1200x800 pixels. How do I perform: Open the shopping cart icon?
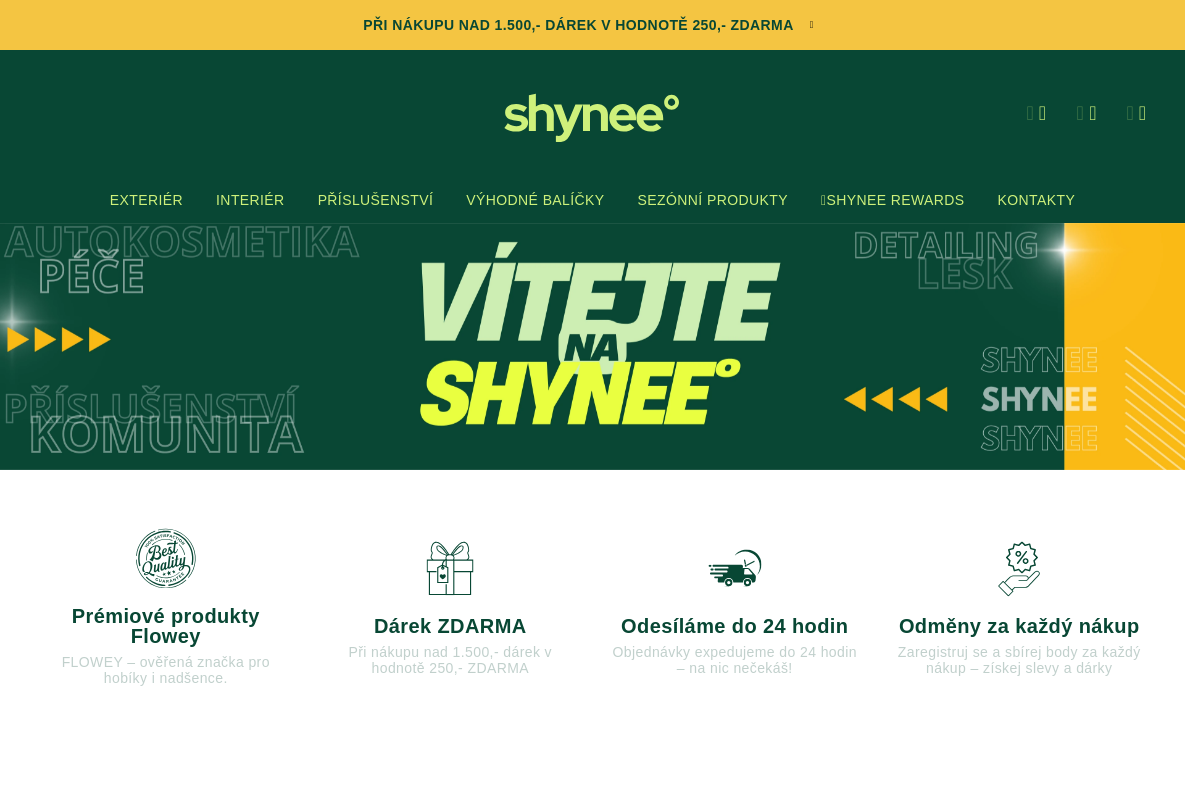point(1136,112)
